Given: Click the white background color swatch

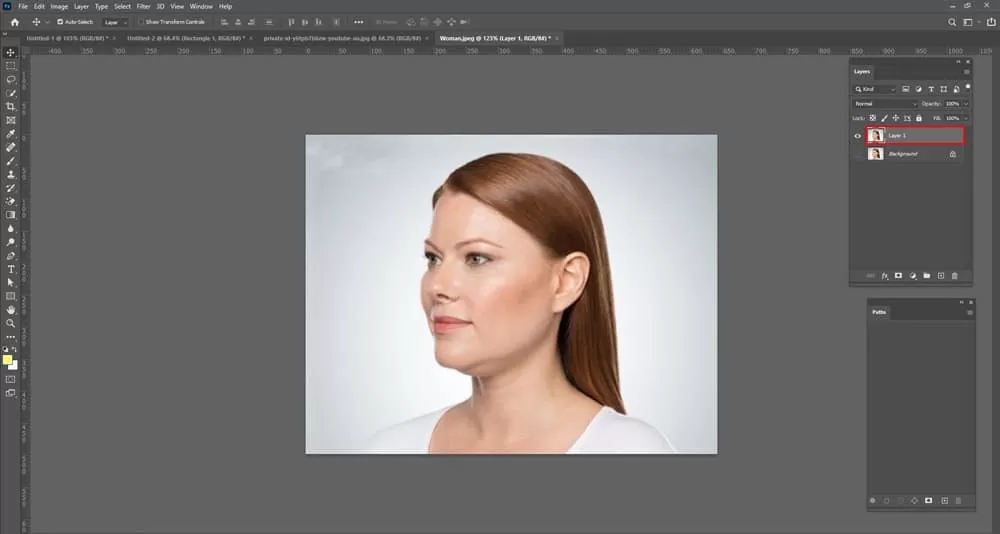Looking at the screenshot, I should [14, 366].
